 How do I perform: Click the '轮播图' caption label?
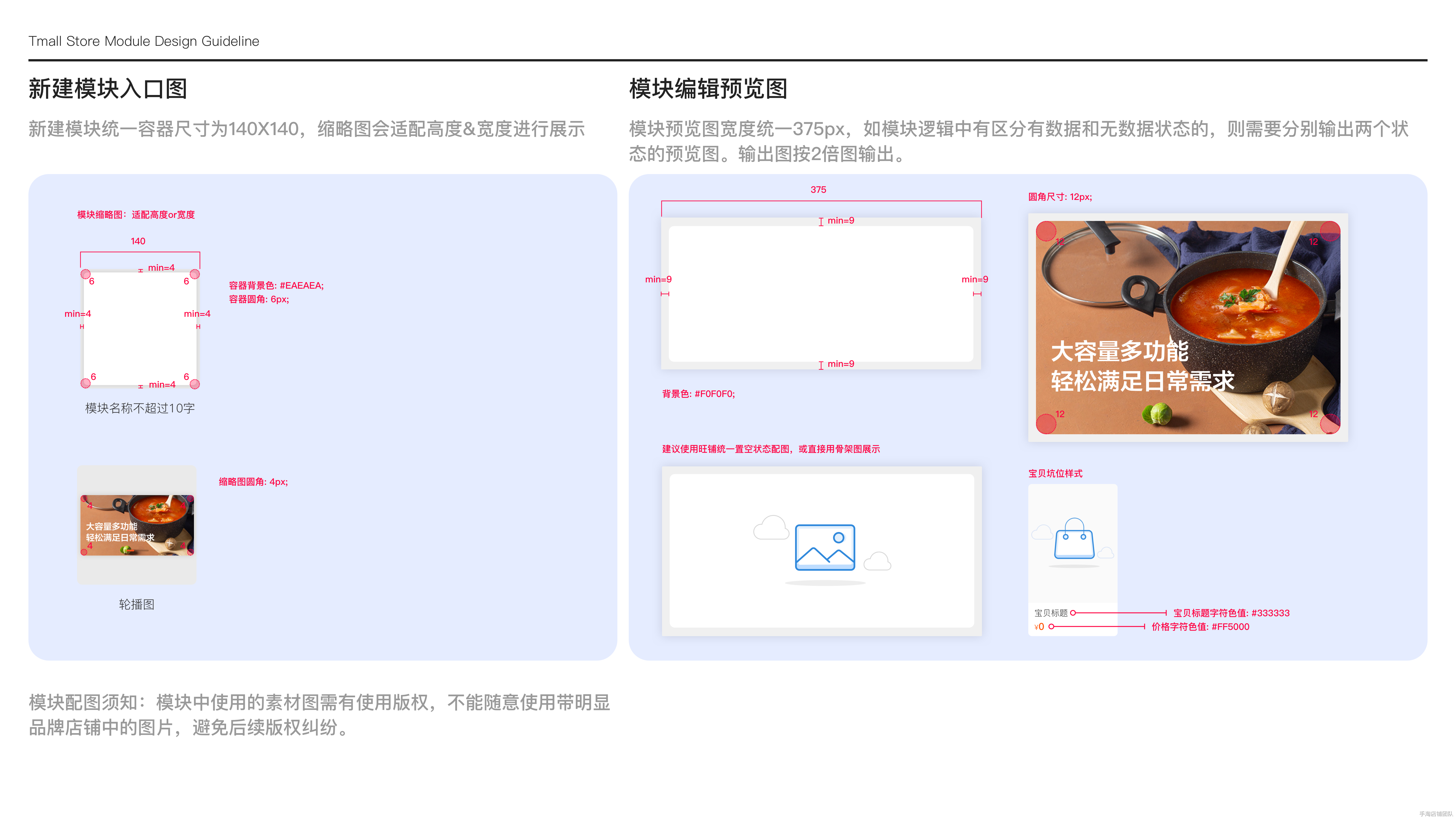pyautogui.click(x=136, y=604)
